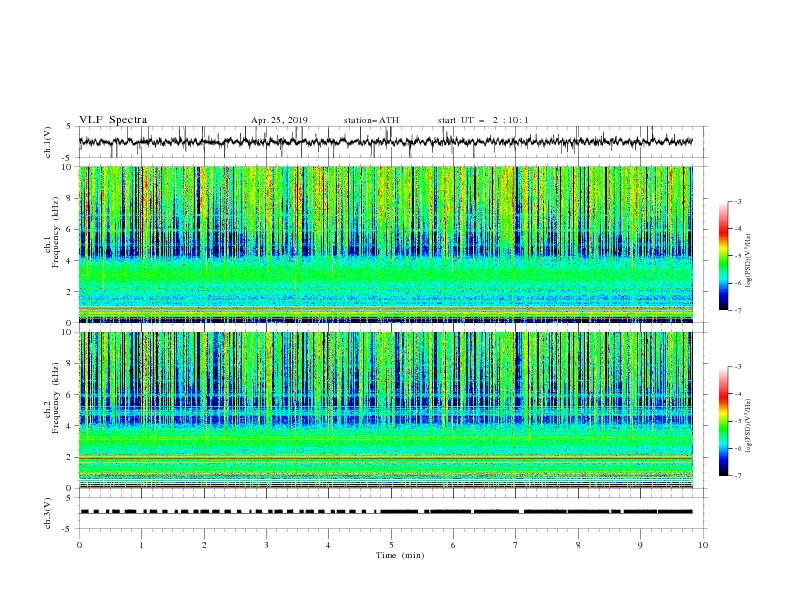Click the '-7' value on lower color bar
792x612 pixels.
pos(738,476)
